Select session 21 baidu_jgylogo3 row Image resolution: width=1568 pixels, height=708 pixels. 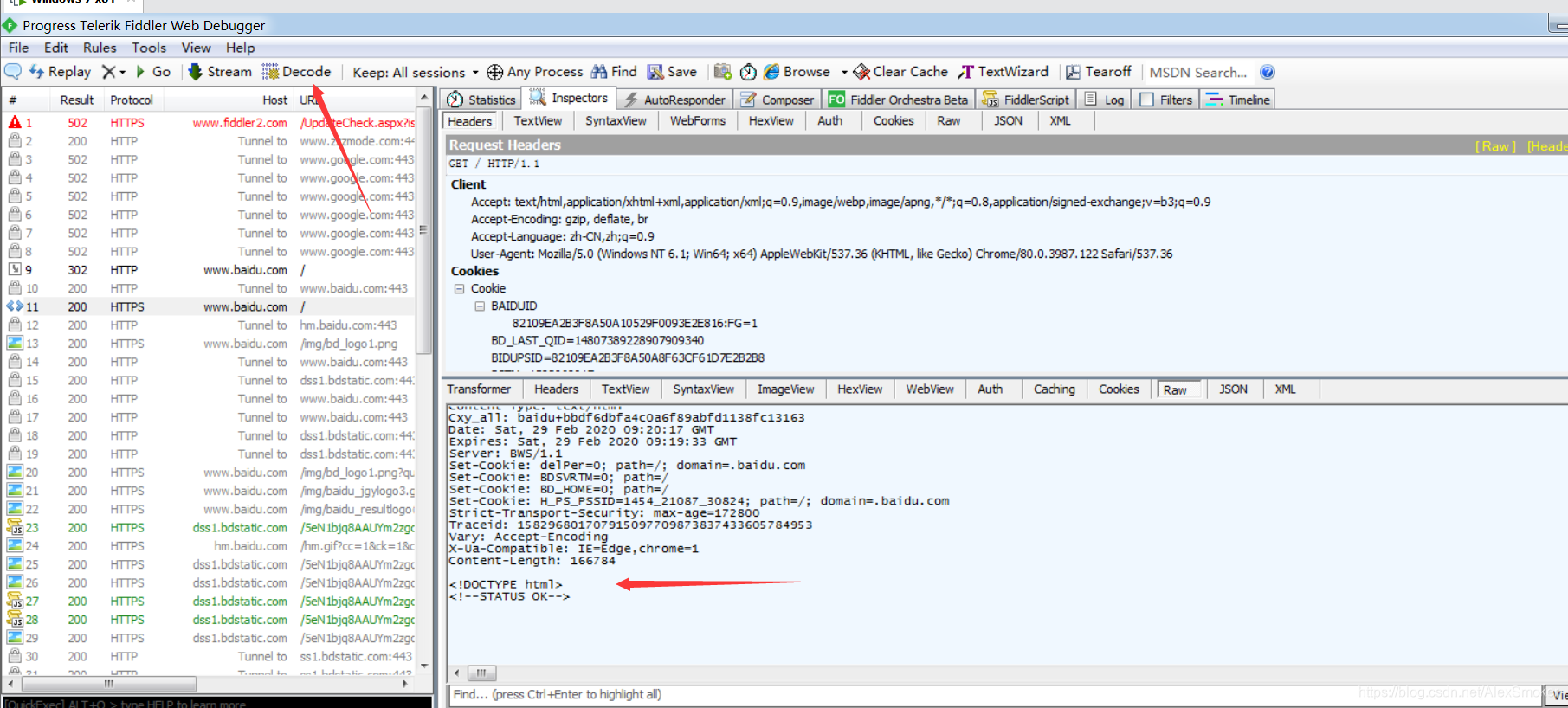click(210, 491)
